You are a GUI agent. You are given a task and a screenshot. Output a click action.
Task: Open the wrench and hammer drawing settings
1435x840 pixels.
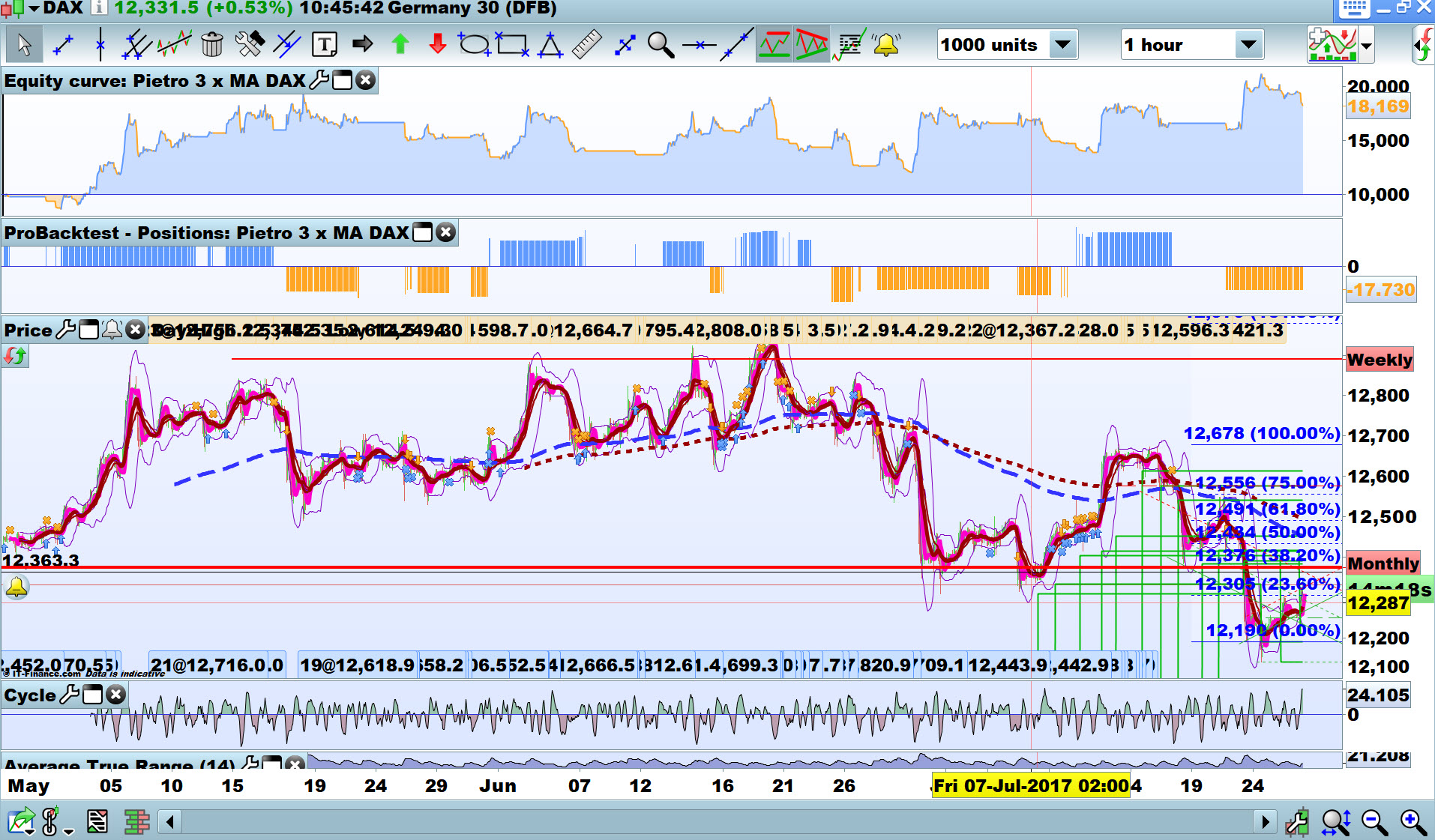coord(250,45)
